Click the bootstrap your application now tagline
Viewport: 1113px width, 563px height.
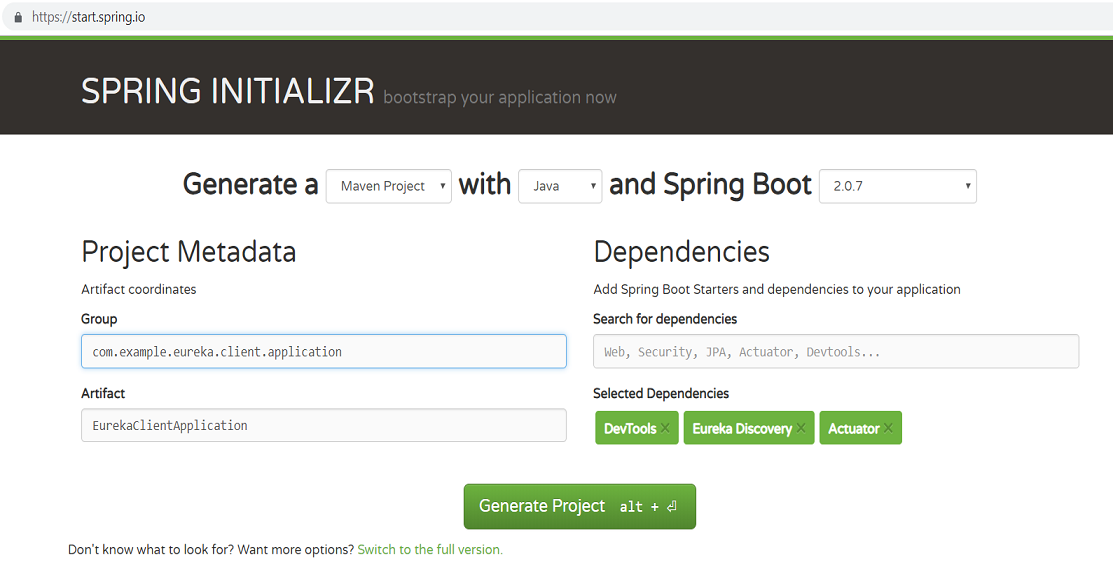tap(500, 97)
